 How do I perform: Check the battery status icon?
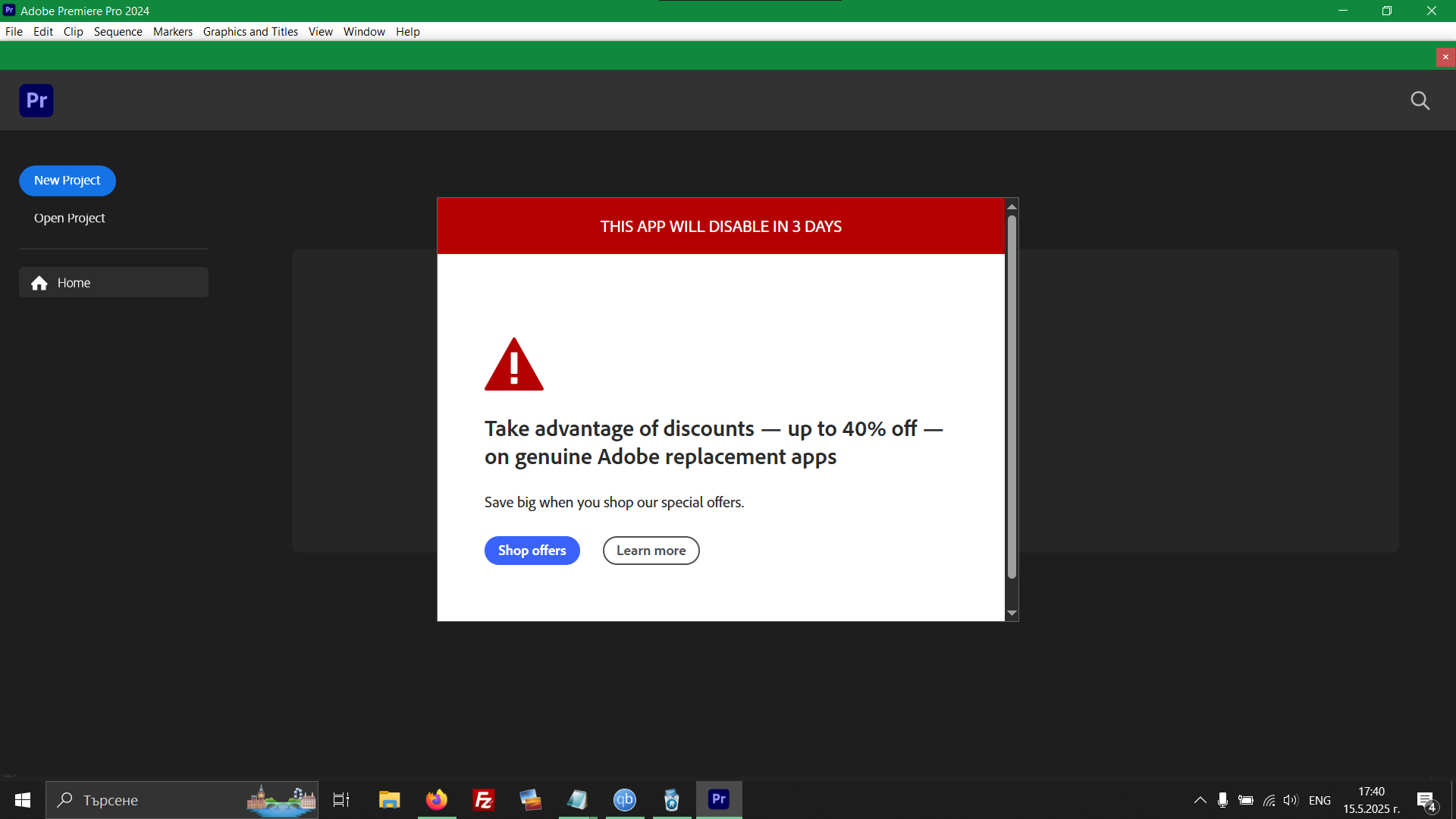pyautogui.click(x=1245, y=800)
